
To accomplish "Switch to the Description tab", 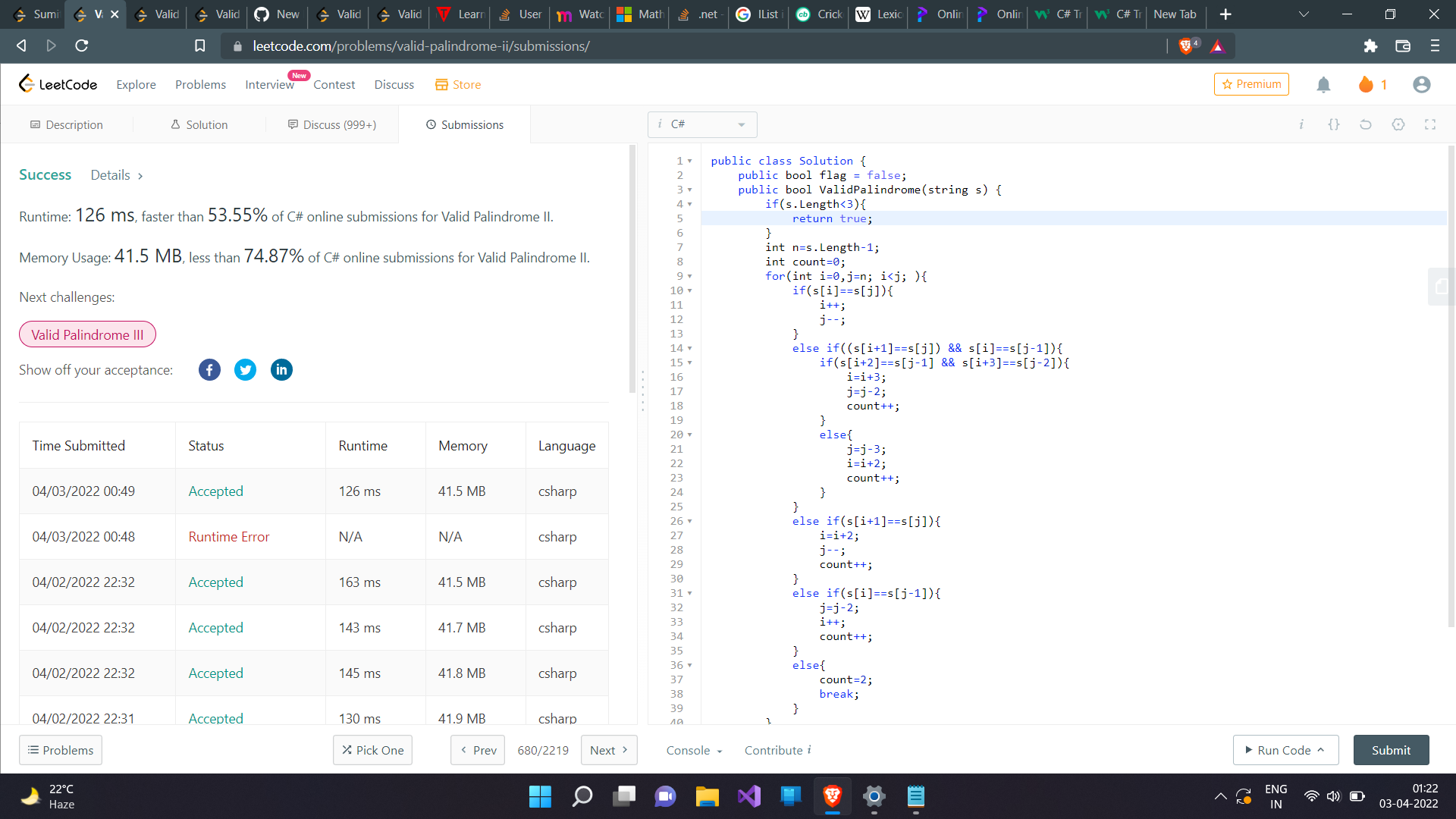I will tap(67, 124).
